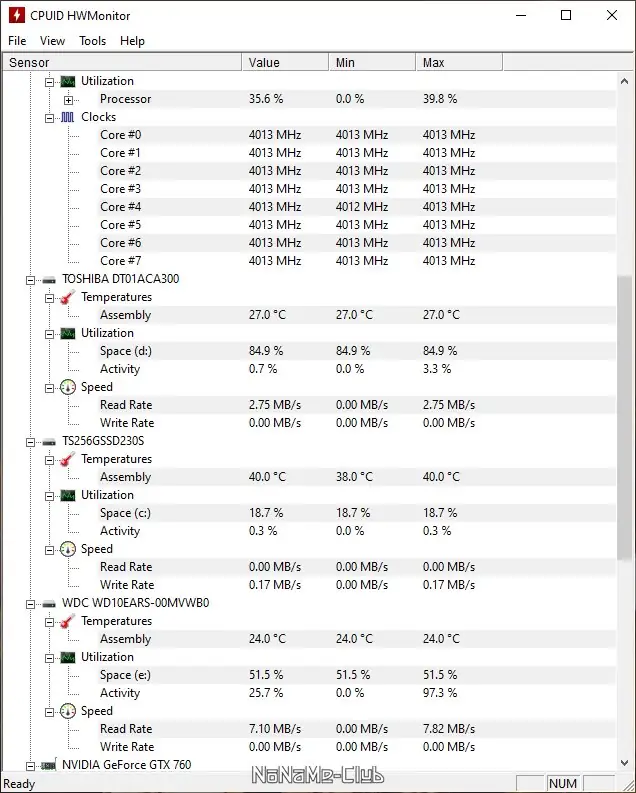This screenshot has height=793, width=636.
Task: Click the NVIDIA GeForce GTX 760 icon
Action: [49, 765]
